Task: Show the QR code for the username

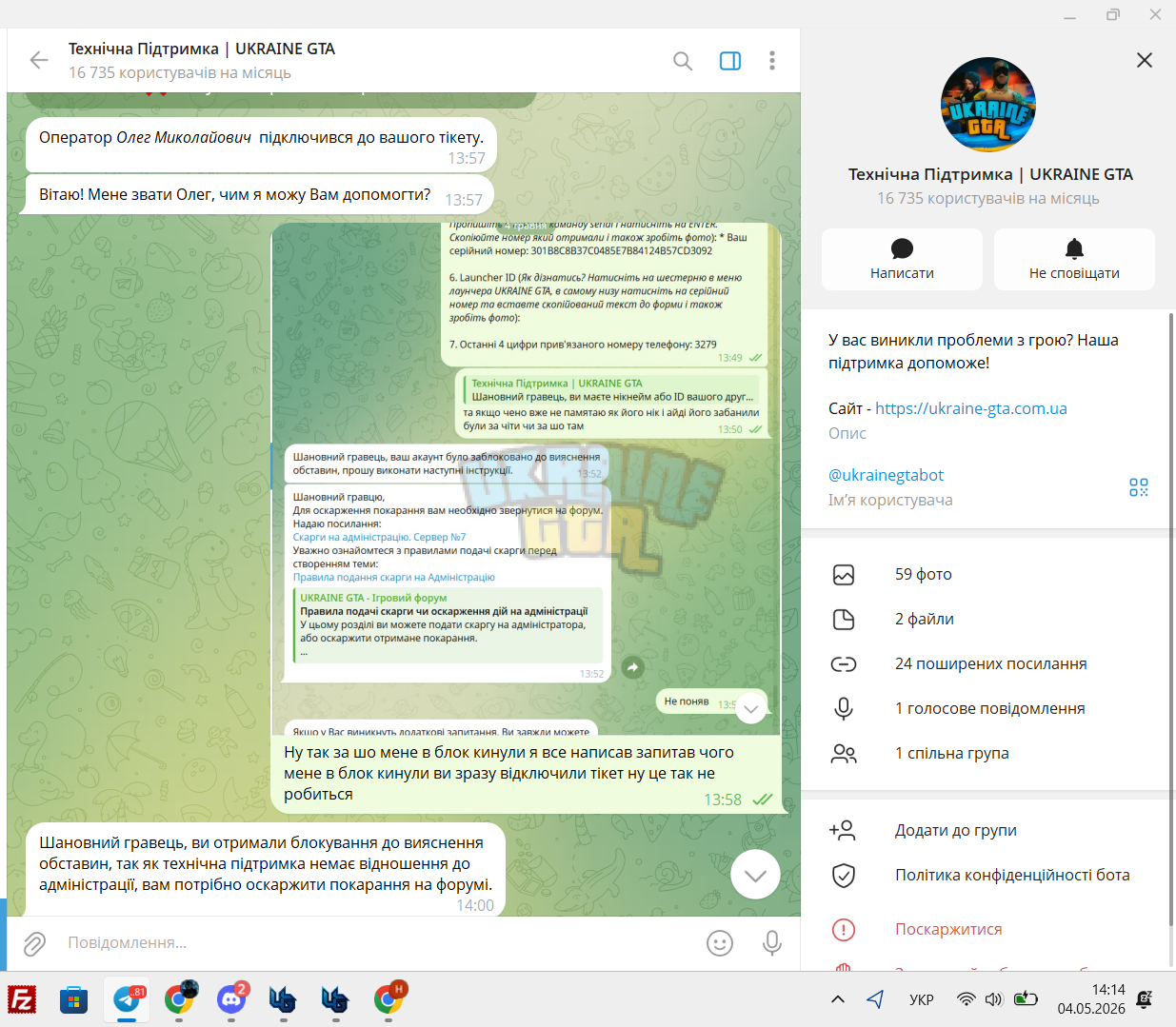Action: tap(1139, 487)
